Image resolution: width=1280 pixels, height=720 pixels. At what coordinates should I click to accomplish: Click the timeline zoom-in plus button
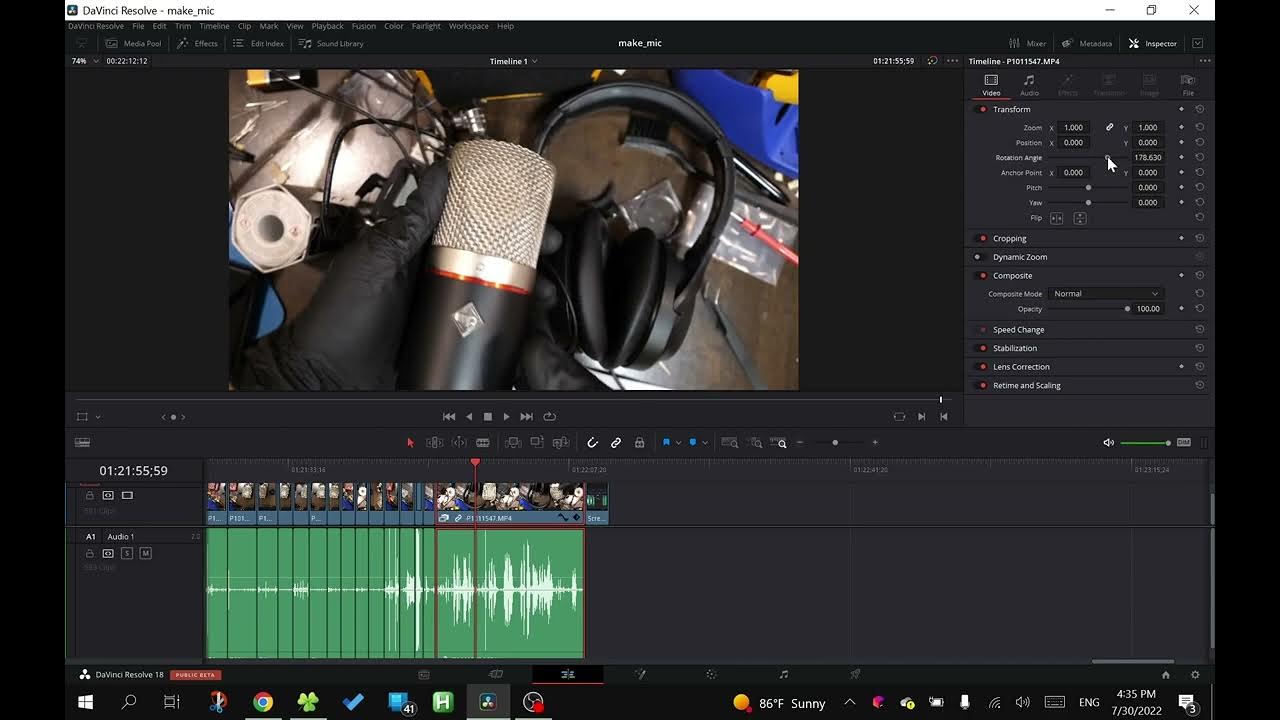pos(875,442)
